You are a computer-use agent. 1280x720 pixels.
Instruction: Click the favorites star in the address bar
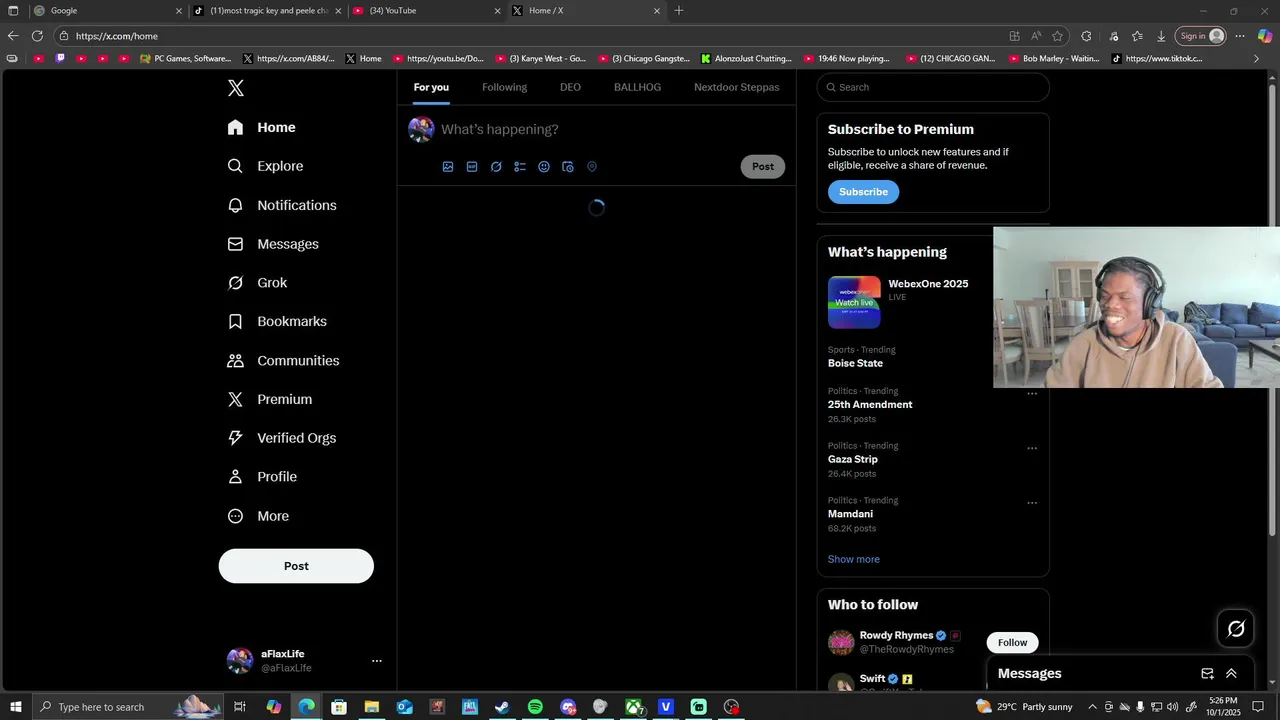pos(1057,36)
